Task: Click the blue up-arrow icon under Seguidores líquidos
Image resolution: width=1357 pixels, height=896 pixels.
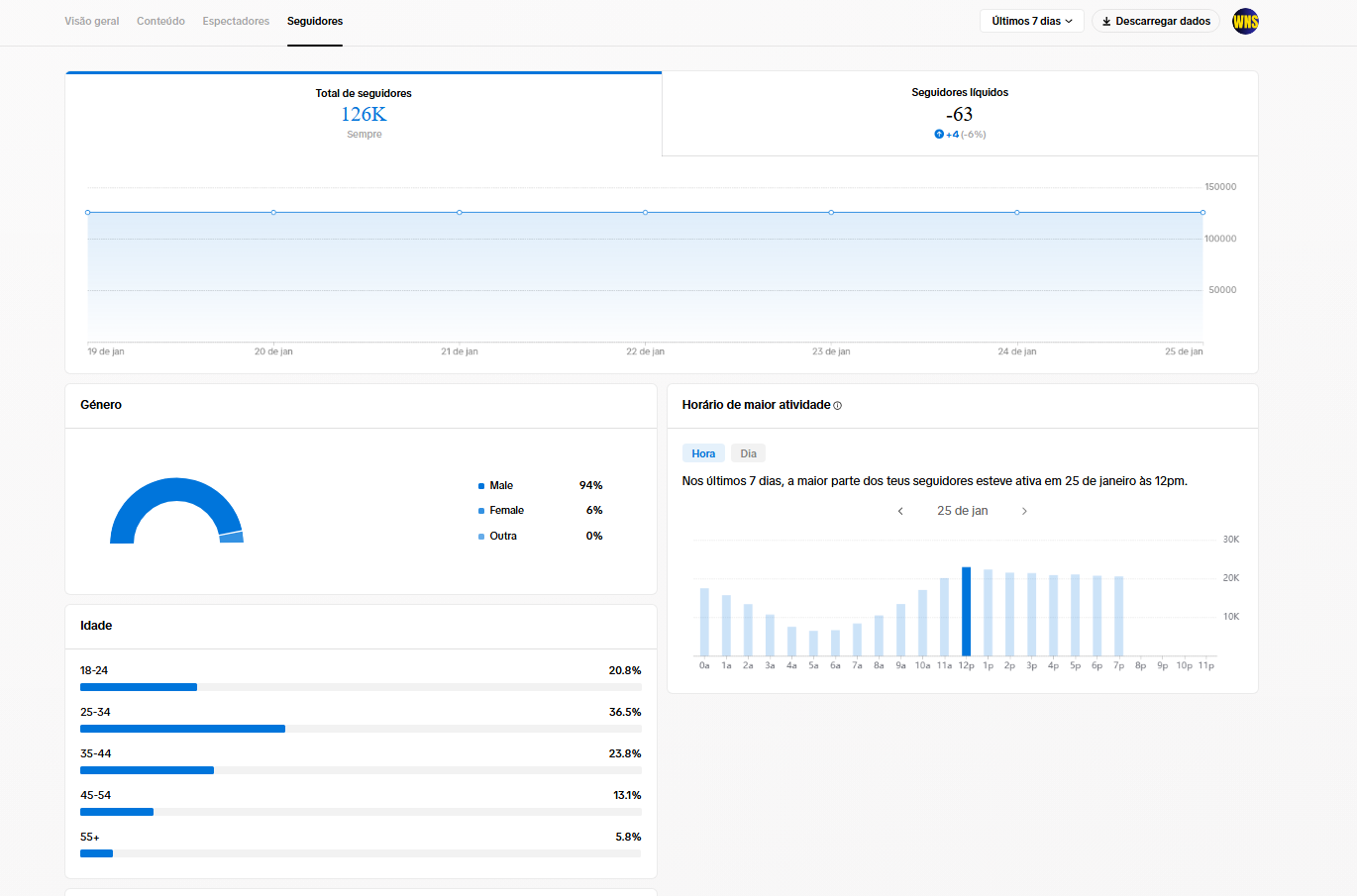Action: click(939, 135)
